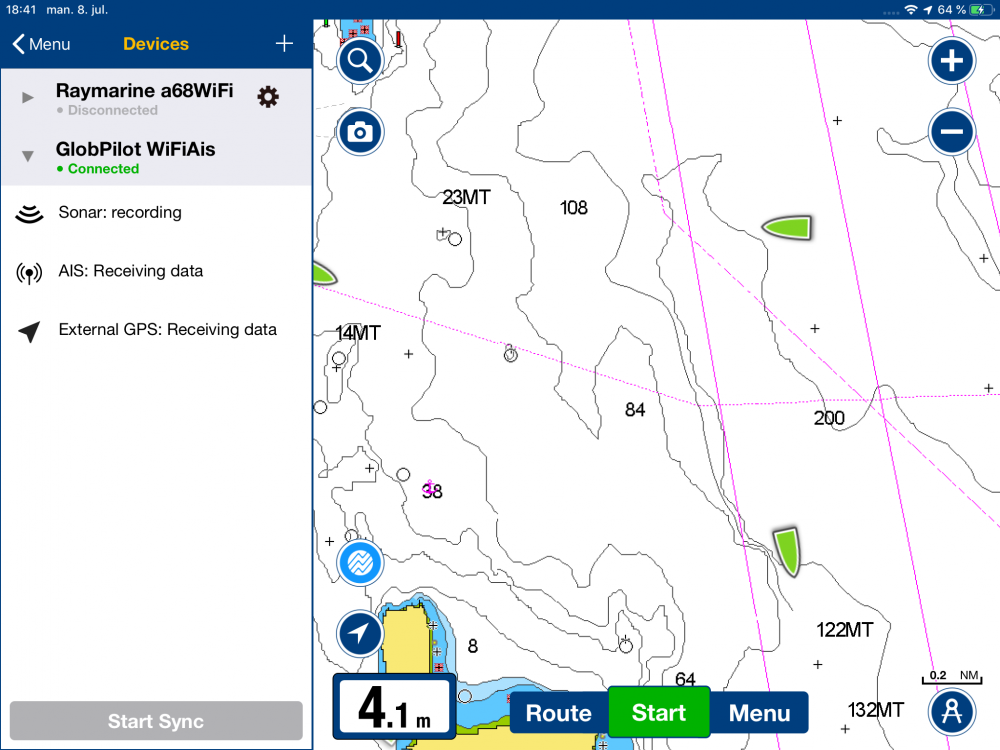This screenshot has width=1000, height=750.
Task: Select the Raymarine a68WiFi device name
Action: point(145,91)
